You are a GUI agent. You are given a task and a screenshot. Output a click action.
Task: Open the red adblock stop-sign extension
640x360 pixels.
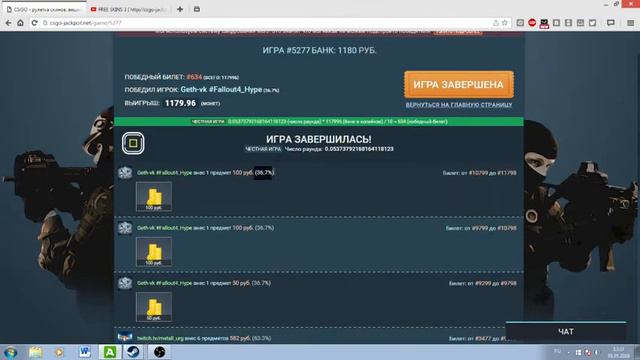coord(532,23)
